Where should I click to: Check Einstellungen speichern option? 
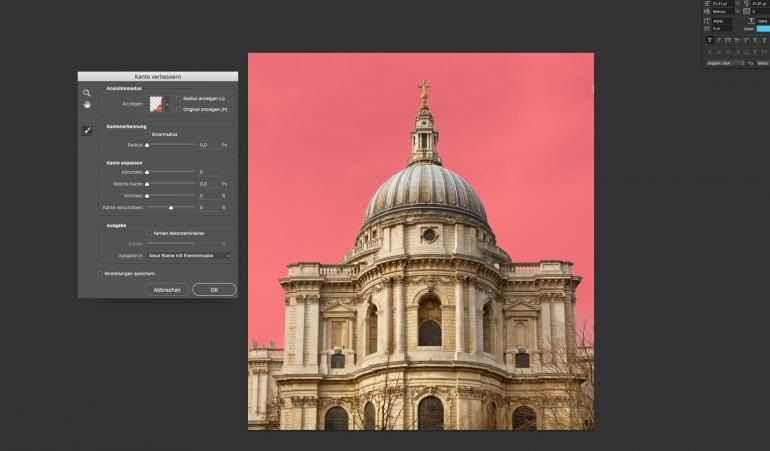(x=100, y=274)
